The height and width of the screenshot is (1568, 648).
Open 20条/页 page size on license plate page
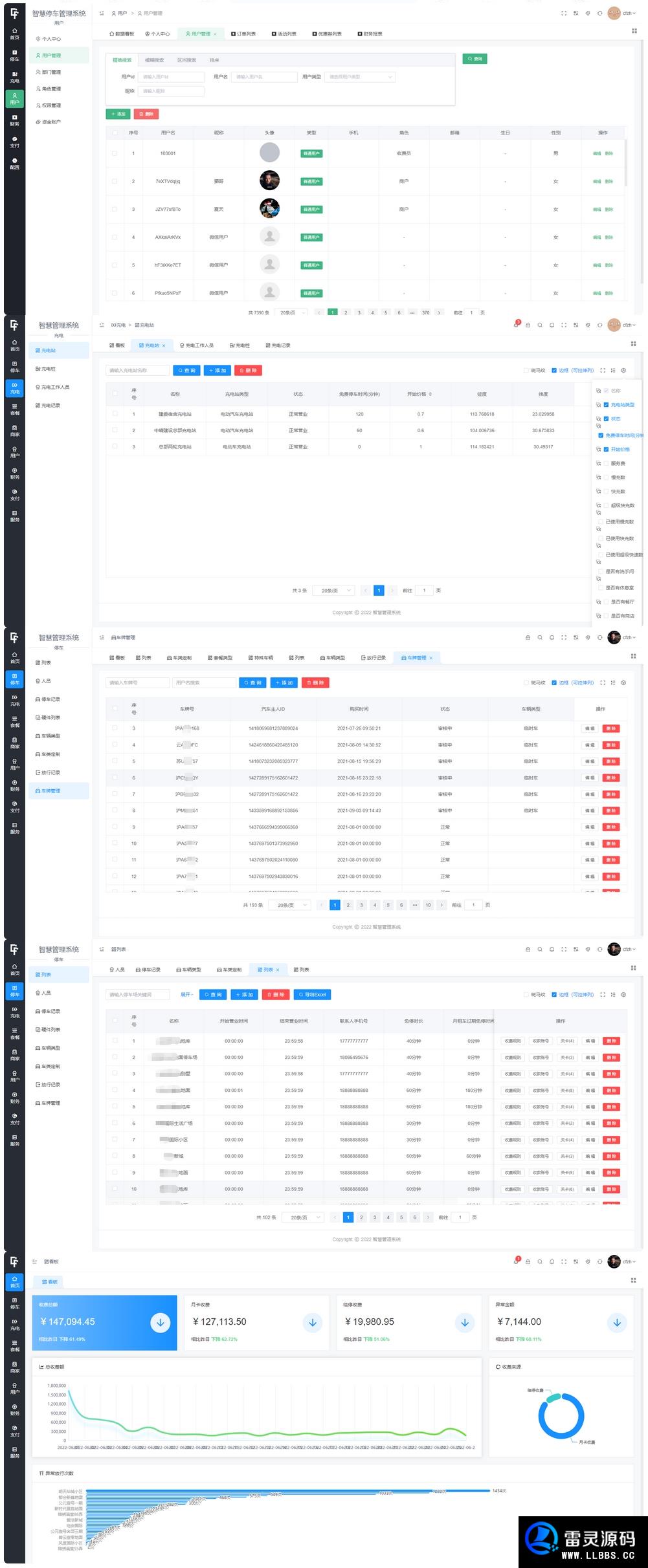click(x=289, y=906)
